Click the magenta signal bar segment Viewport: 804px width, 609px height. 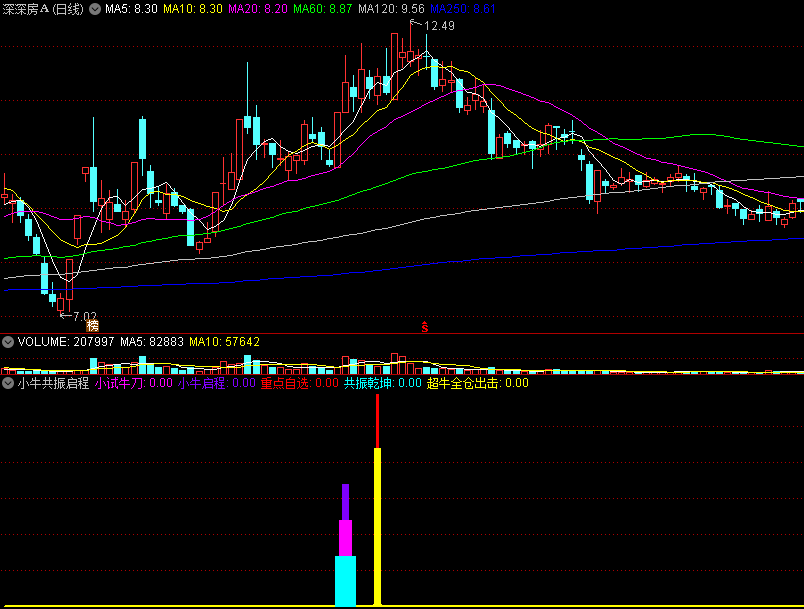[346, 538]
